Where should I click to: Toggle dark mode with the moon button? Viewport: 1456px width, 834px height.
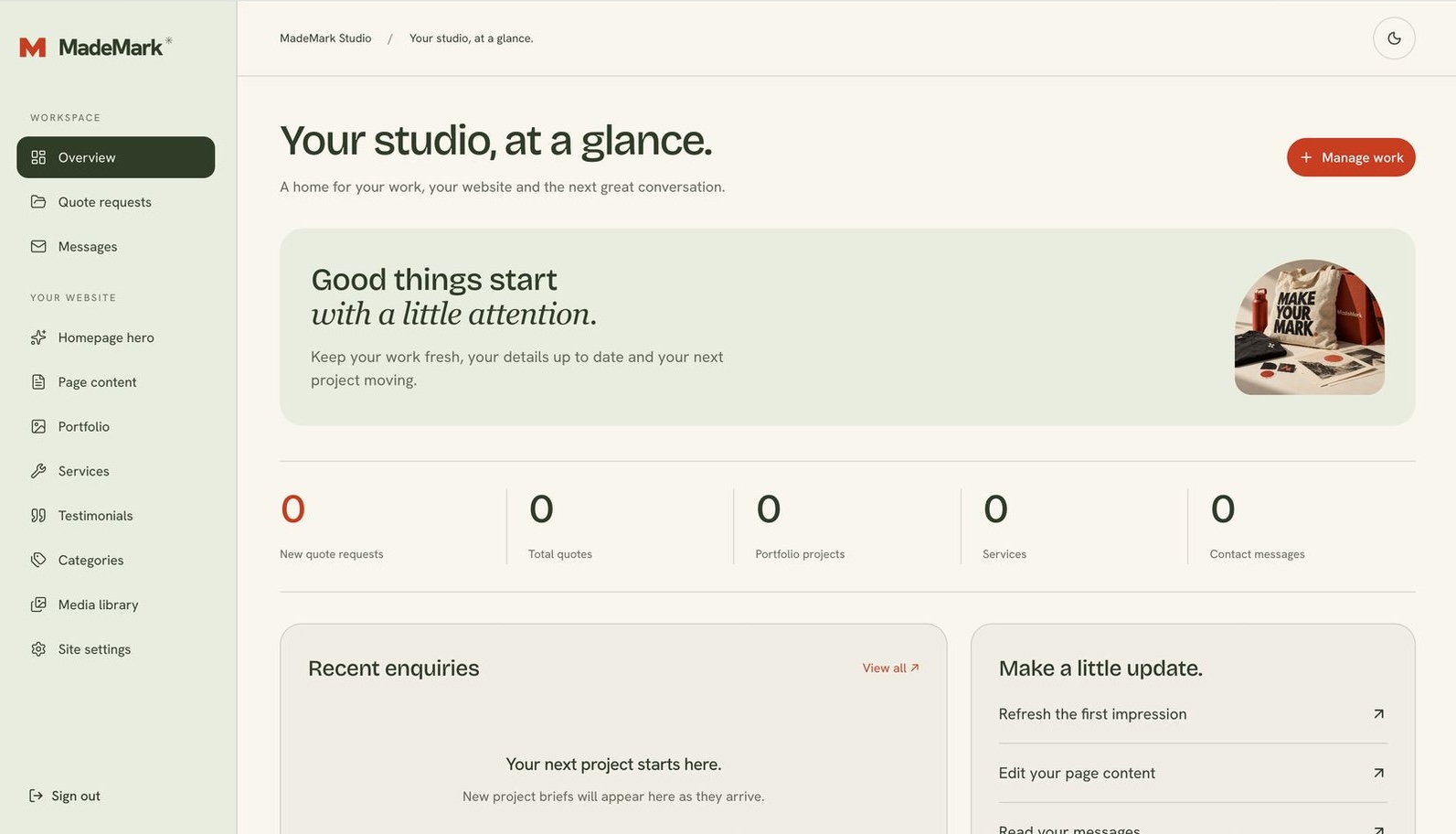[1394, 38]
